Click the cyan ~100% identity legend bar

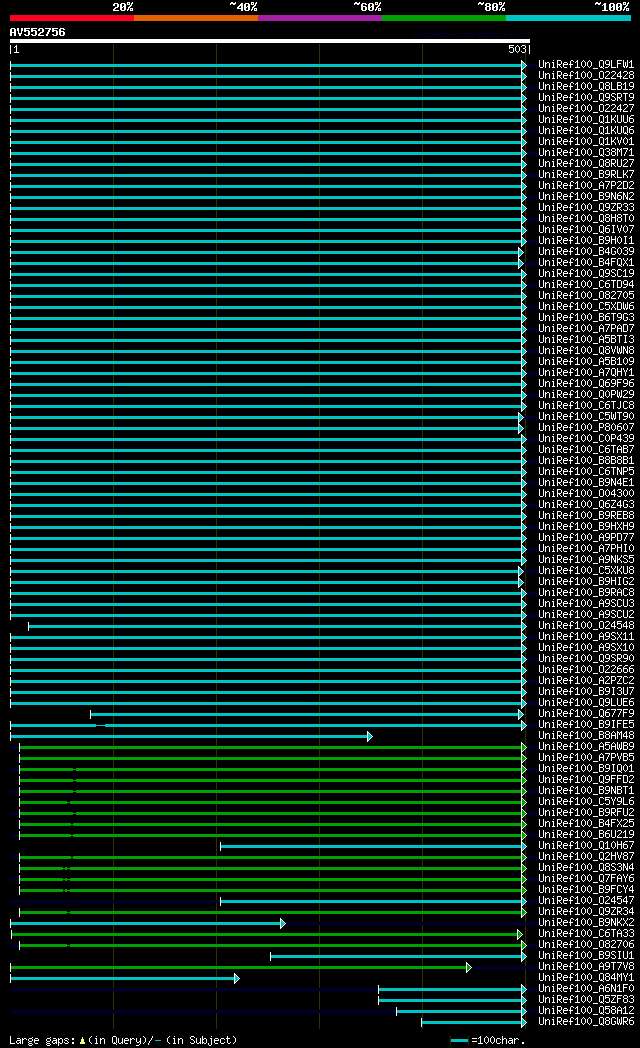point(568,18)
